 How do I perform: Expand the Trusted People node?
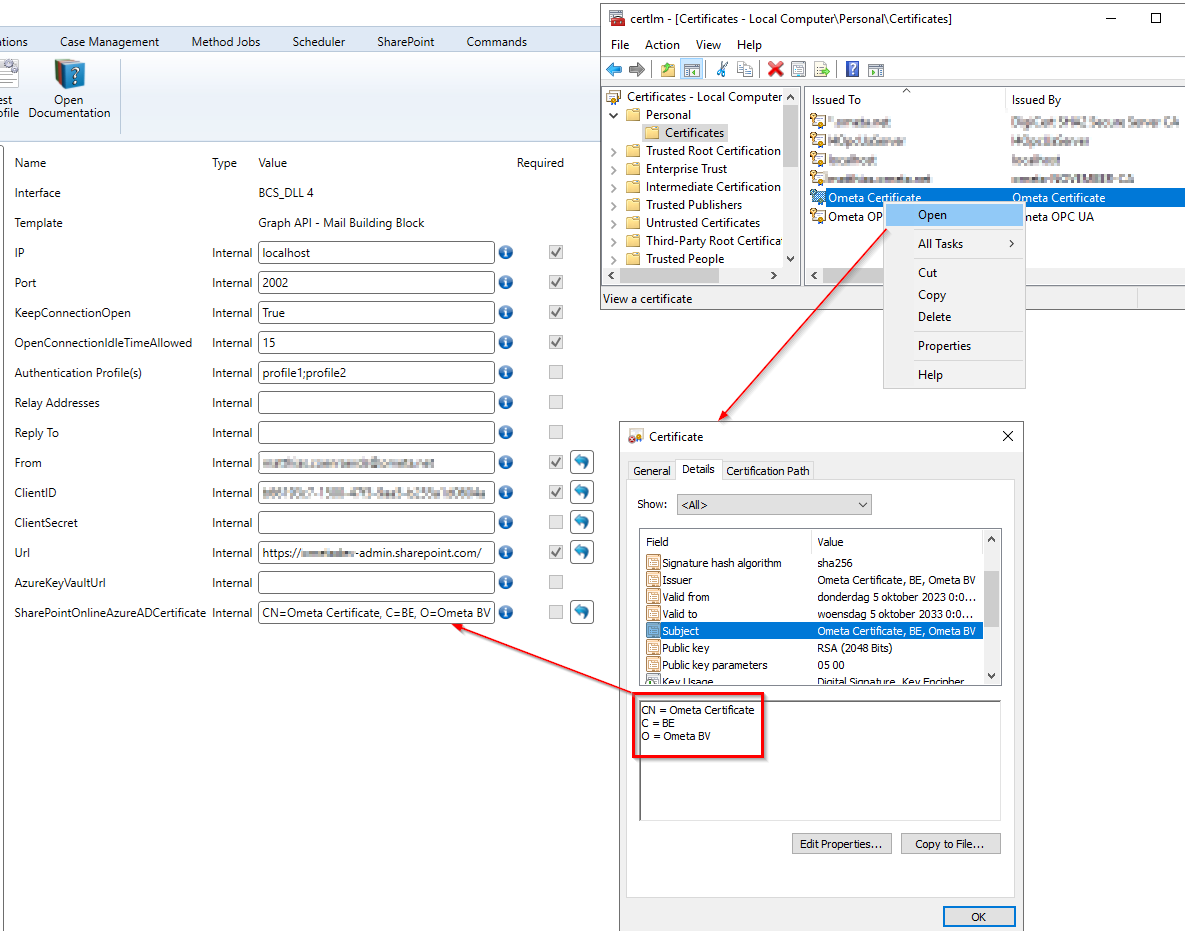tap(614, 259)
